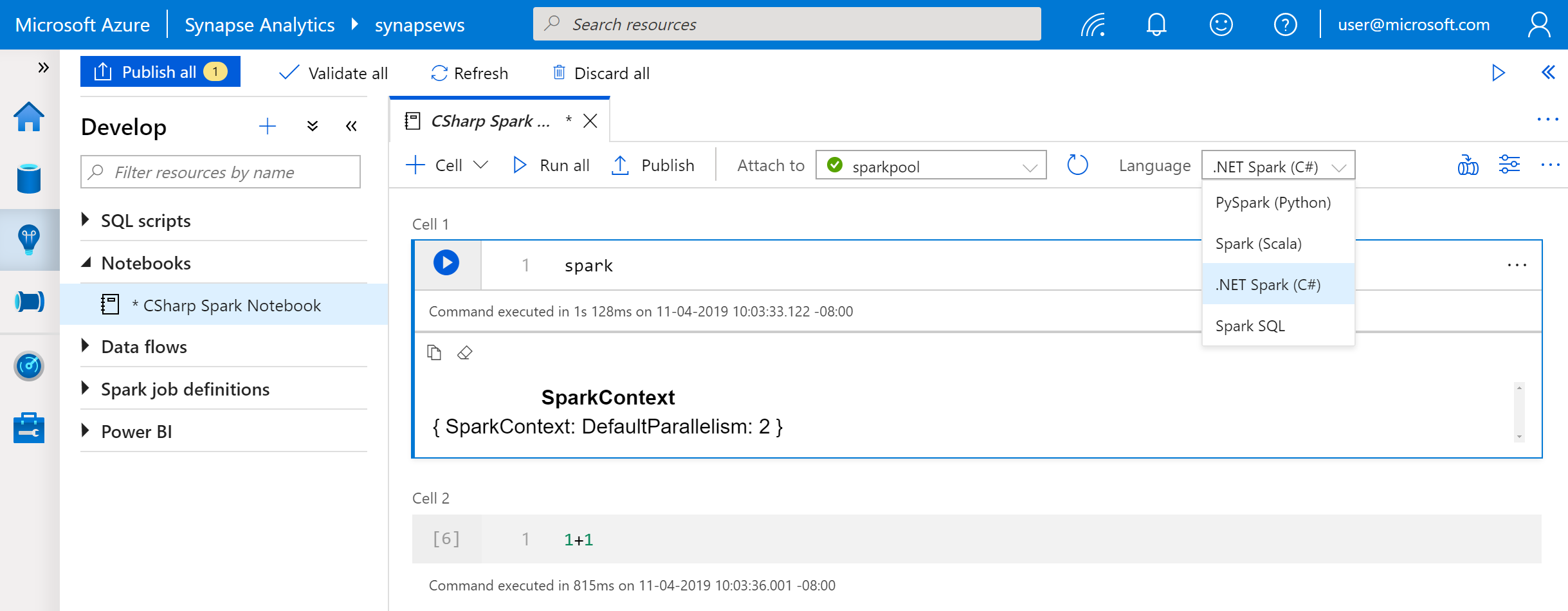
Task: Click output scrollbar down arrow in Cell 1
Action: click(x=1519, y=437)
